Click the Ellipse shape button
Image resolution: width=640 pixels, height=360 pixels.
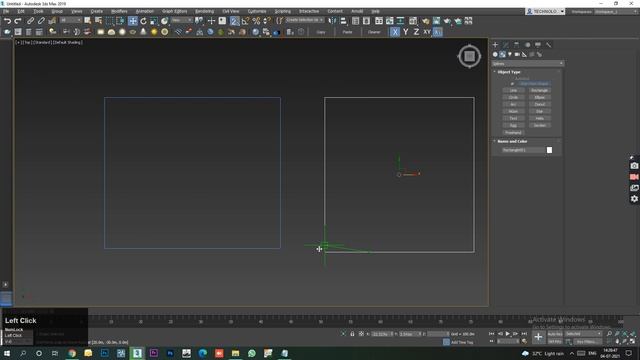540,98
